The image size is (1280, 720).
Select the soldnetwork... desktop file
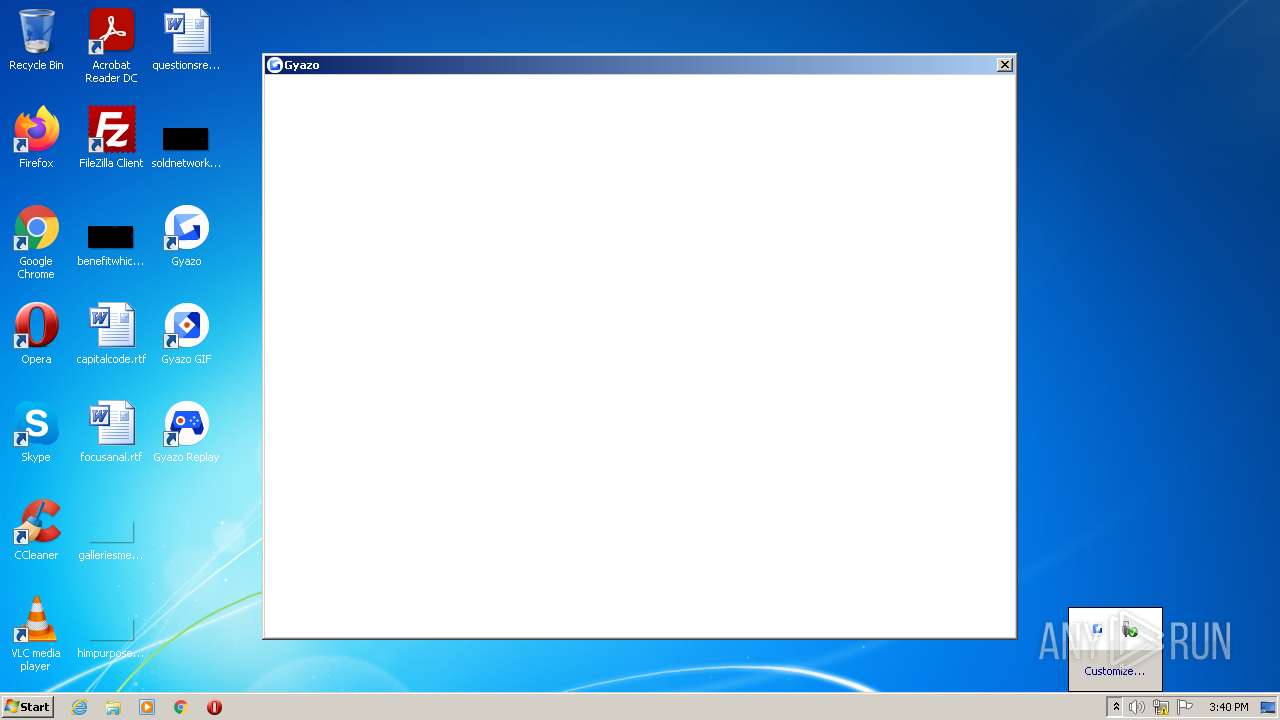pos(186,148)
